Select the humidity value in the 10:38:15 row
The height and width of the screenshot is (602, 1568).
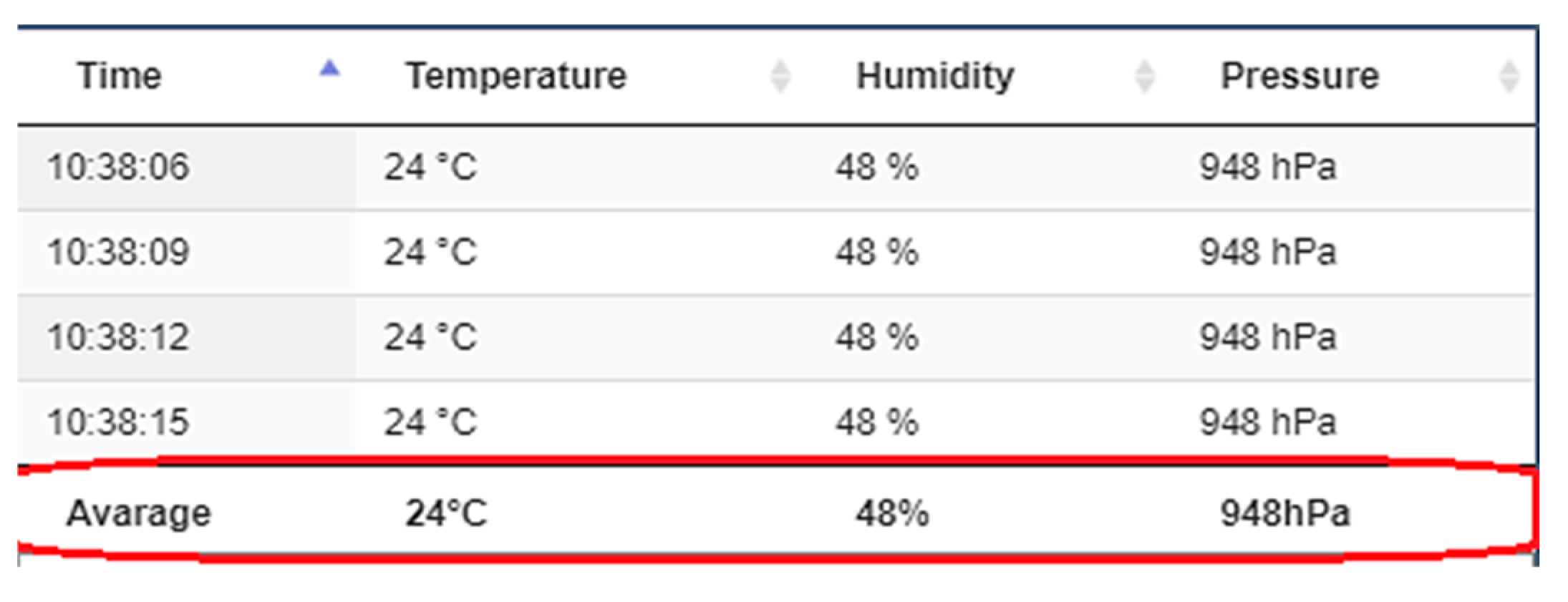coord(876,422)
